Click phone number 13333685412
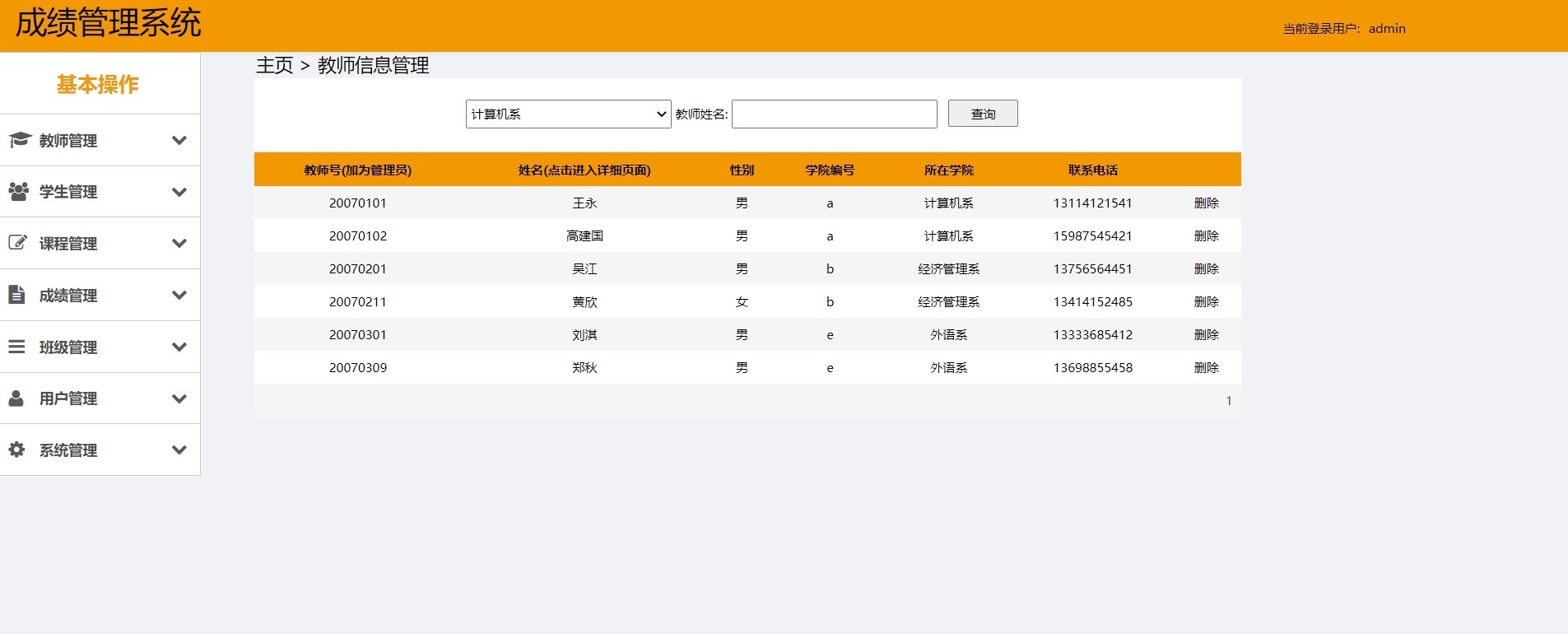The width and height of the screenshot is (1568, 634). point(1093,334)
